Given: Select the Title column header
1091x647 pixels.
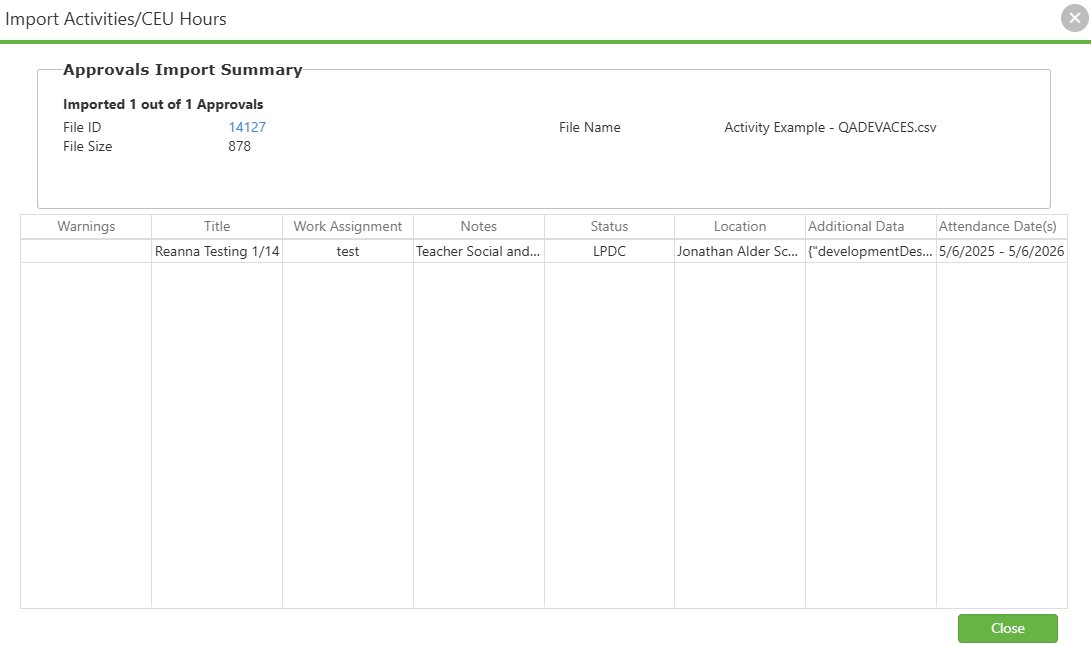Looking at the screenshot, I should 217,226.
